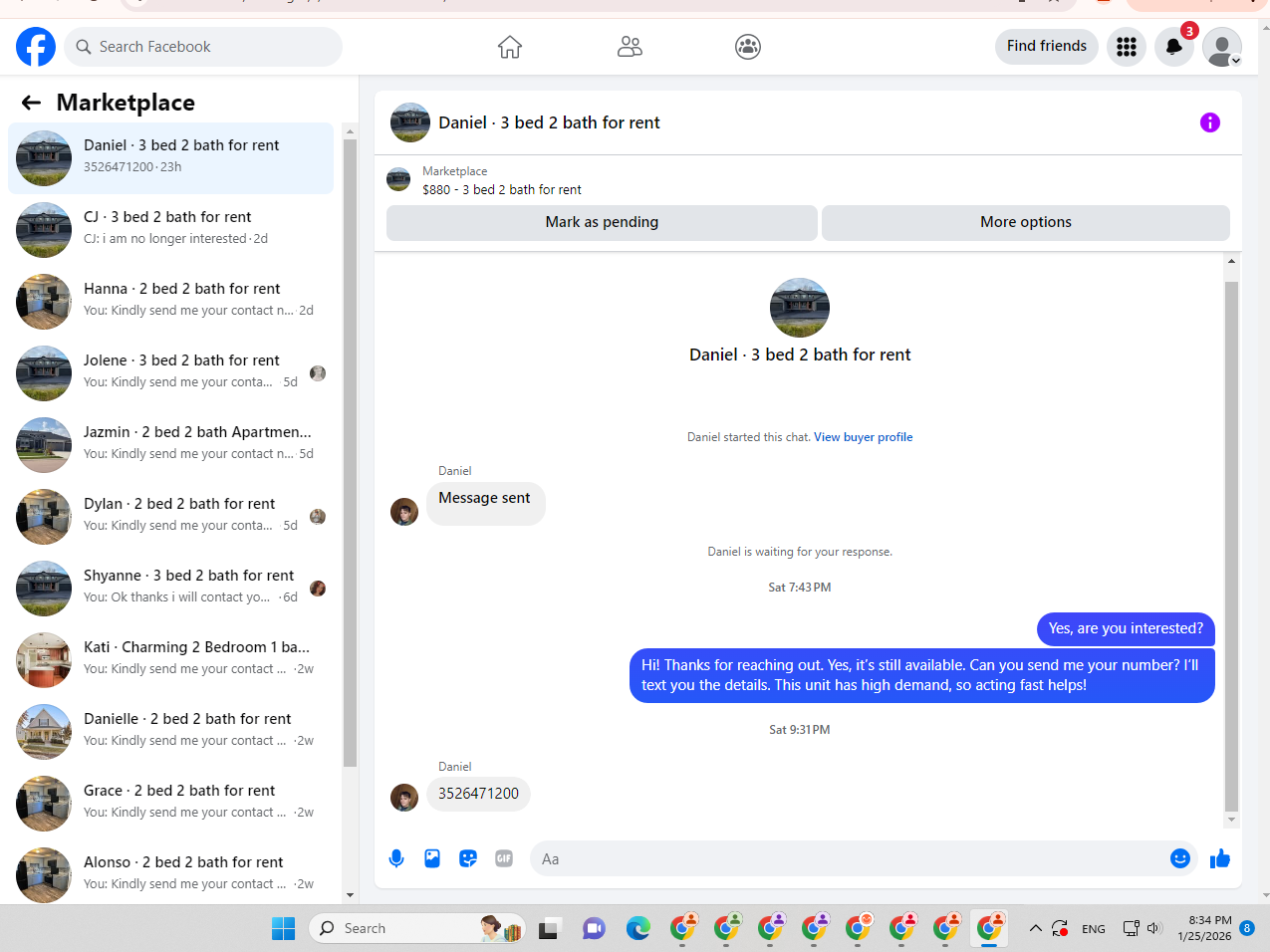Select Jolene 3 bed 2 bath conversation

(170, 373)
